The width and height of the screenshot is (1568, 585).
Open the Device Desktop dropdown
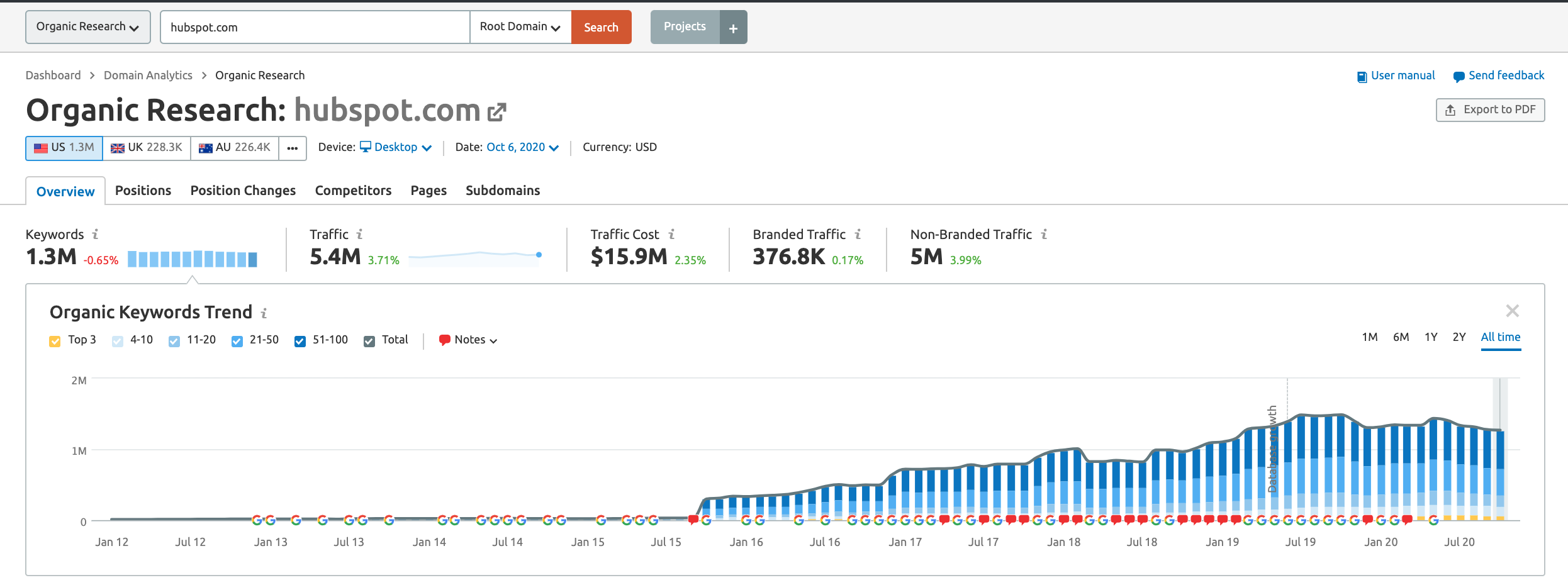pyautogui.click(x=396, y=147)
